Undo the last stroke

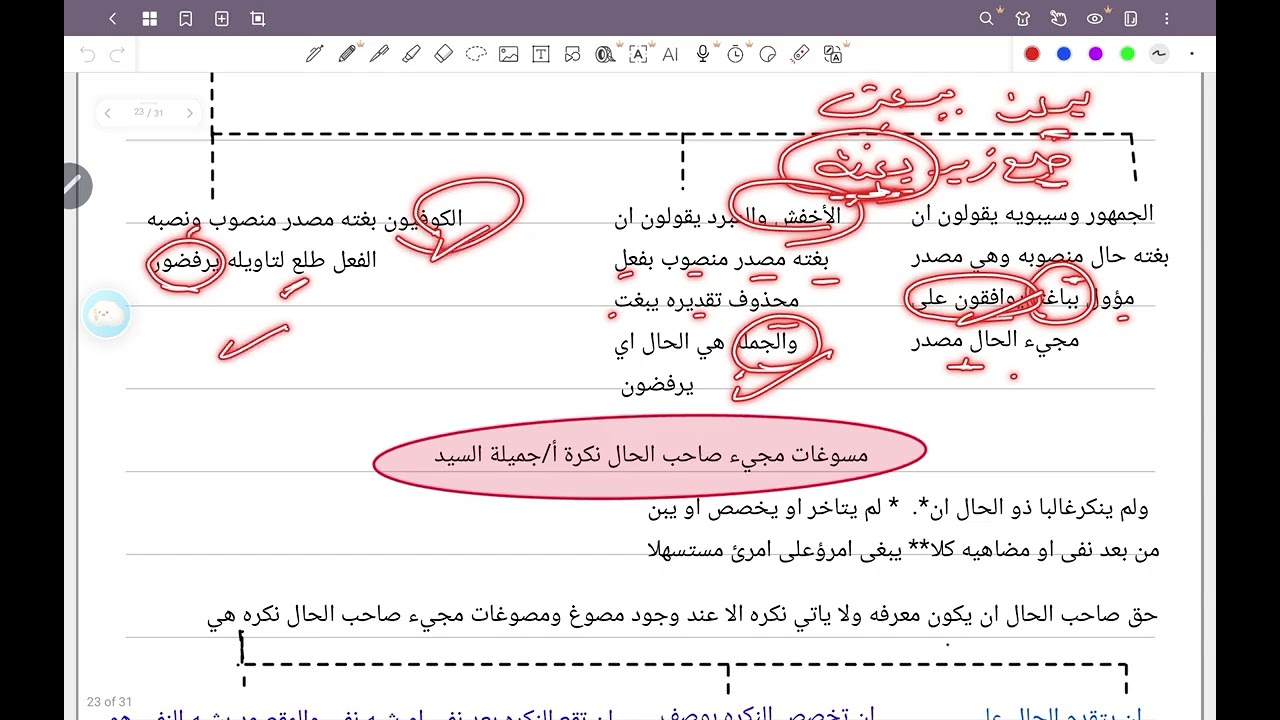(87, 54)
